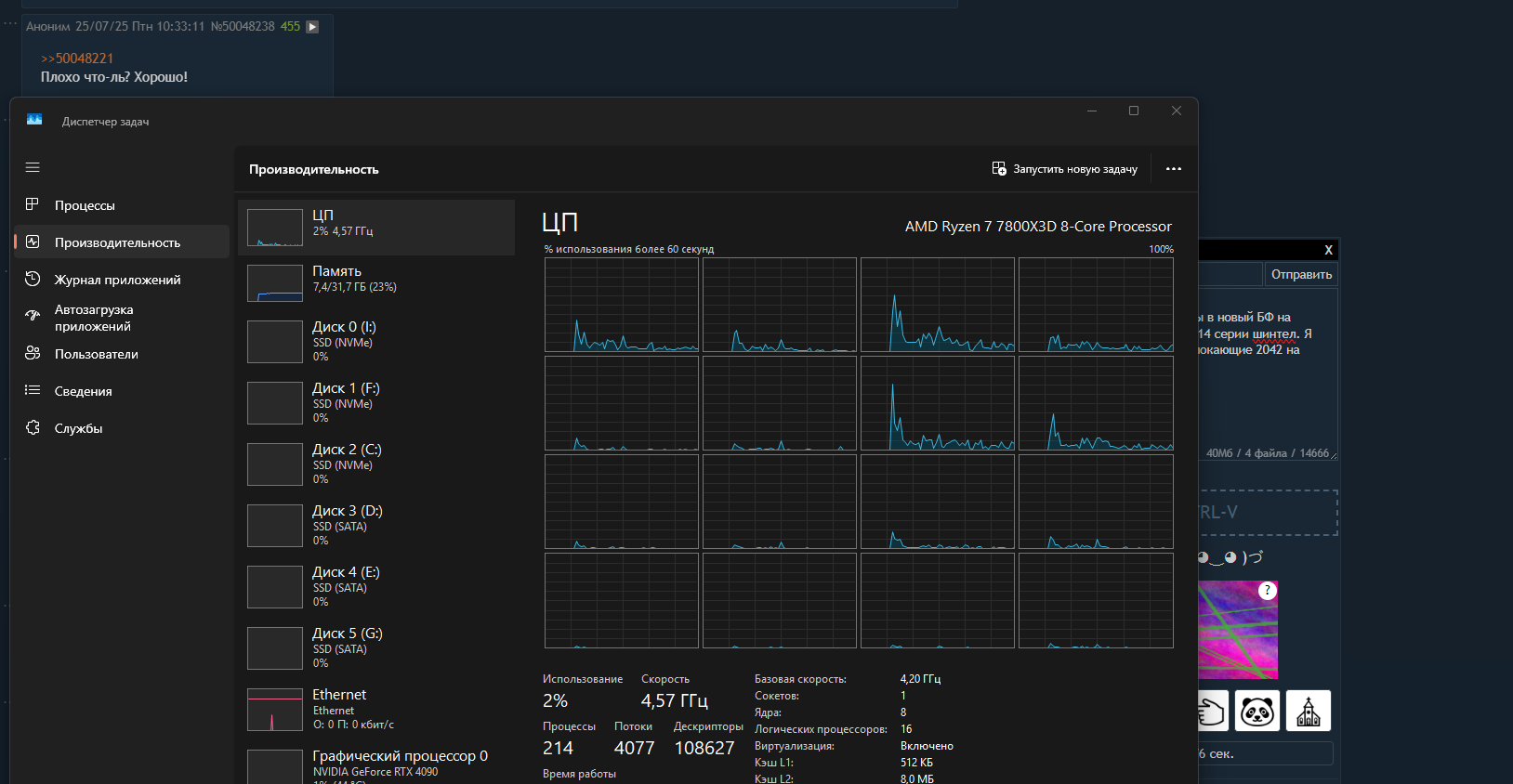1513x784 pixels.
Task: Click the post text 'Плохо что-ль? Хорошо!'
Action: pyautogui.click(x=114, y=77)
